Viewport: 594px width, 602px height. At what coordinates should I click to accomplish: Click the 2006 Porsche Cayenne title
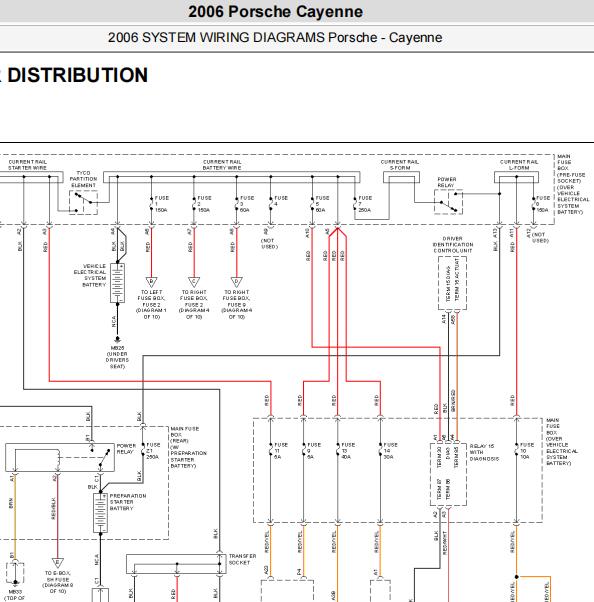275,12
